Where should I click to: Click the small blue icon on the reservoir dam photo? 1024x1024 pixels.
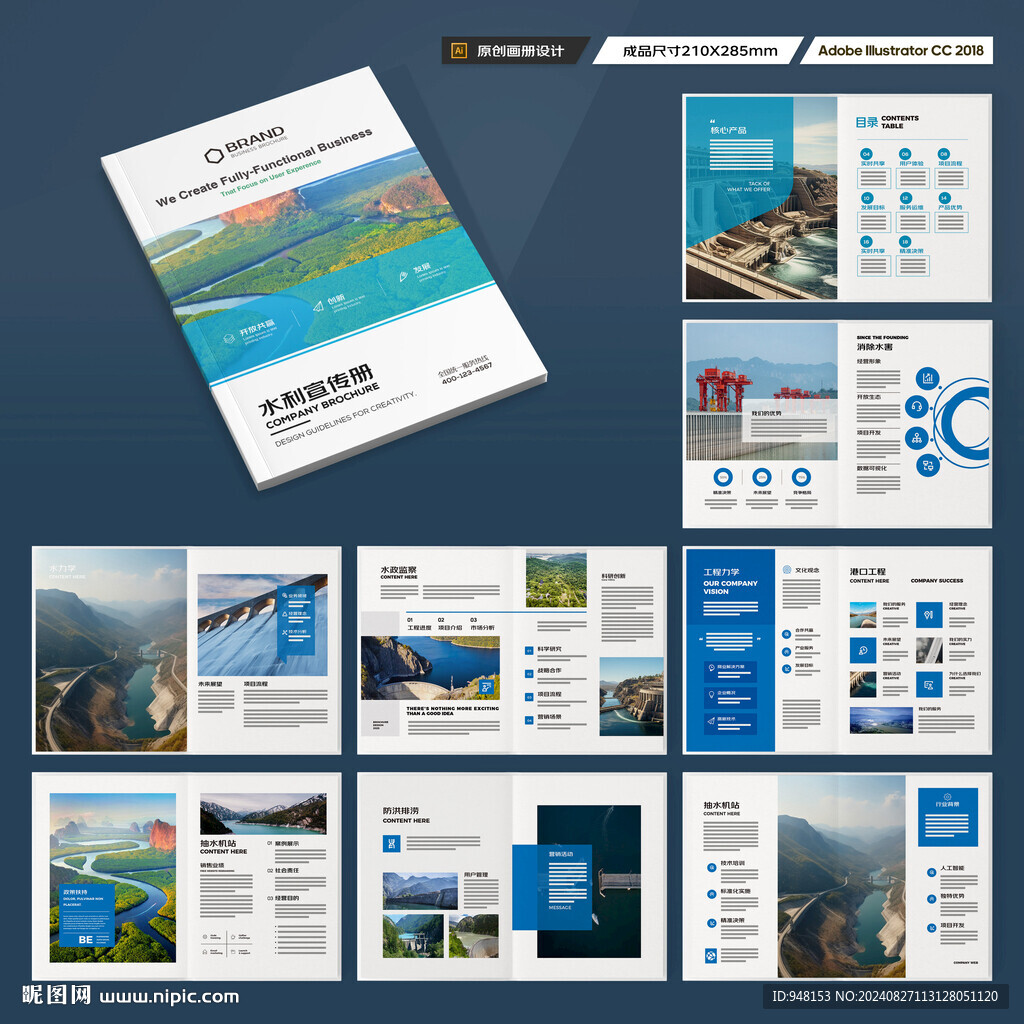point(485,687)
